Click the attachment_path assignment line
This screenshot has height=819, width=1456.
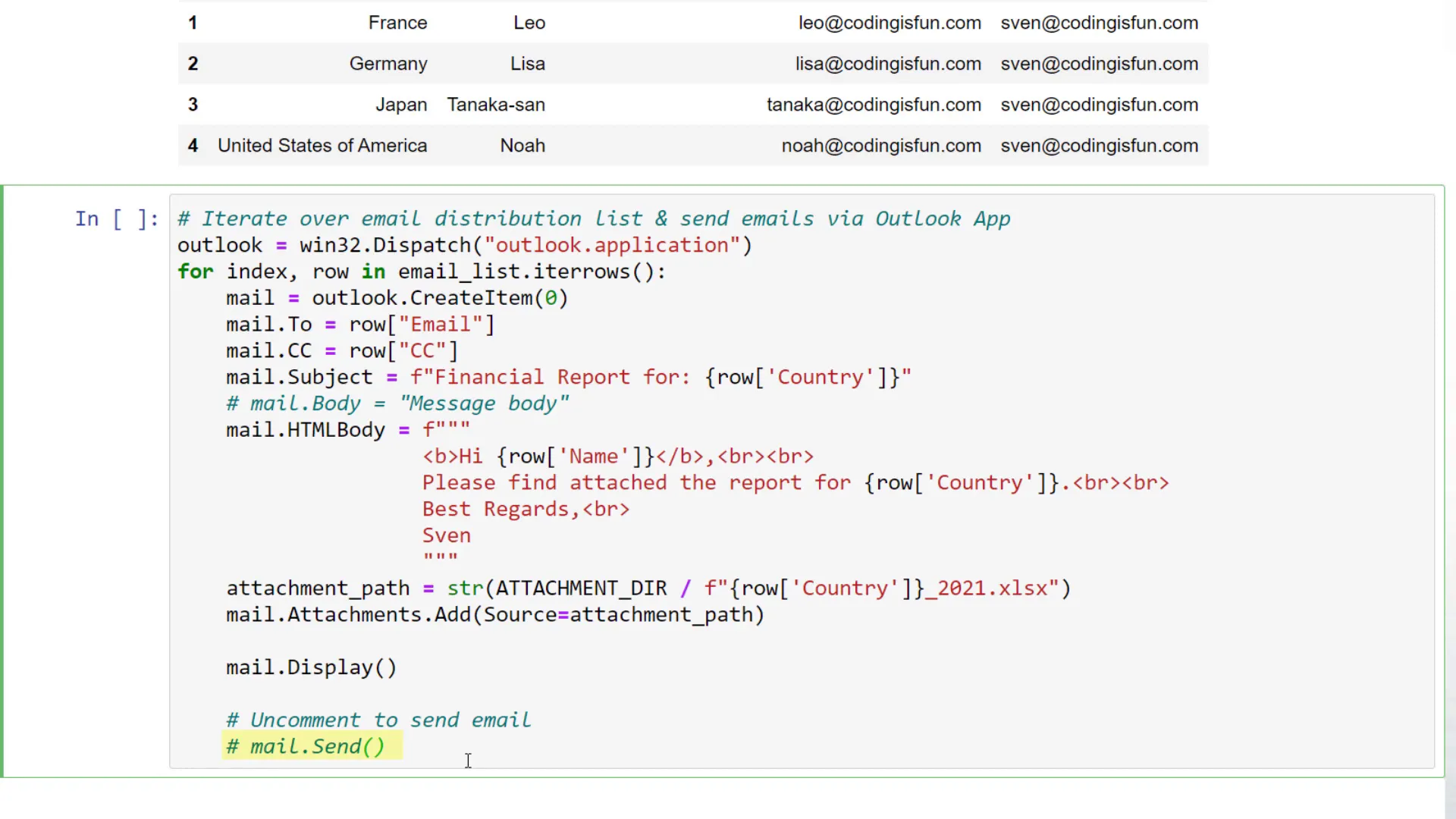[648, 588]
